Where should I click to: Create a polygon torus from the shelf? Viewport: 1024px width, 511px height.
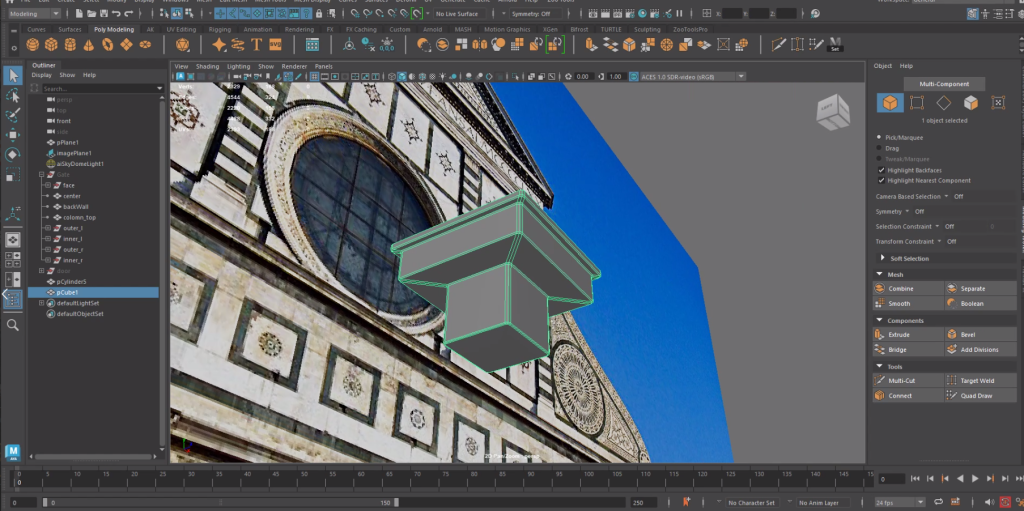pyautogui.click(x=108, y=44)
